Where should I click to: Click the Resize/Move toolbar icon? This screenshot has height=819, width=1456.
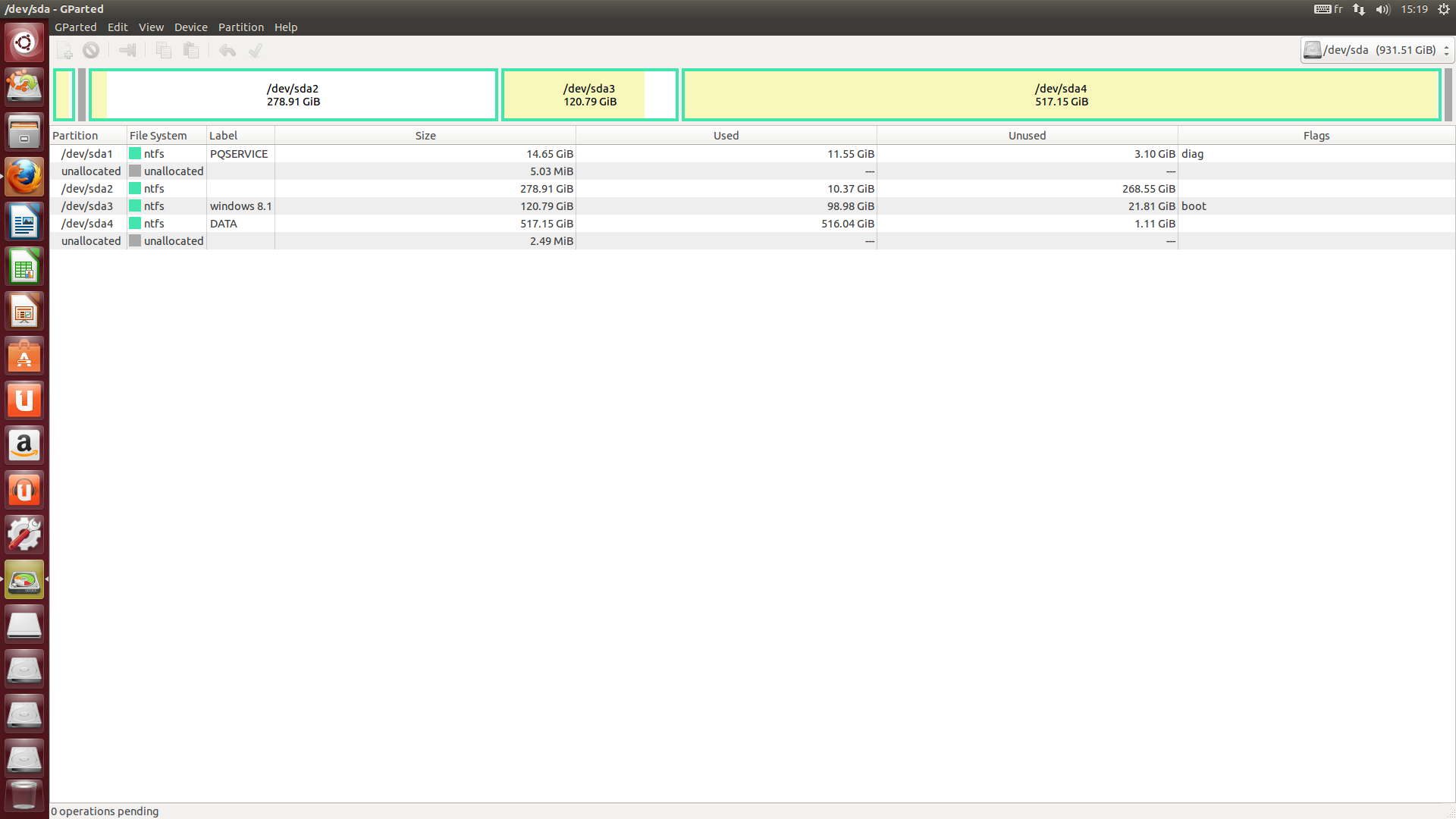pyautogui.click(x=127, y=51)
